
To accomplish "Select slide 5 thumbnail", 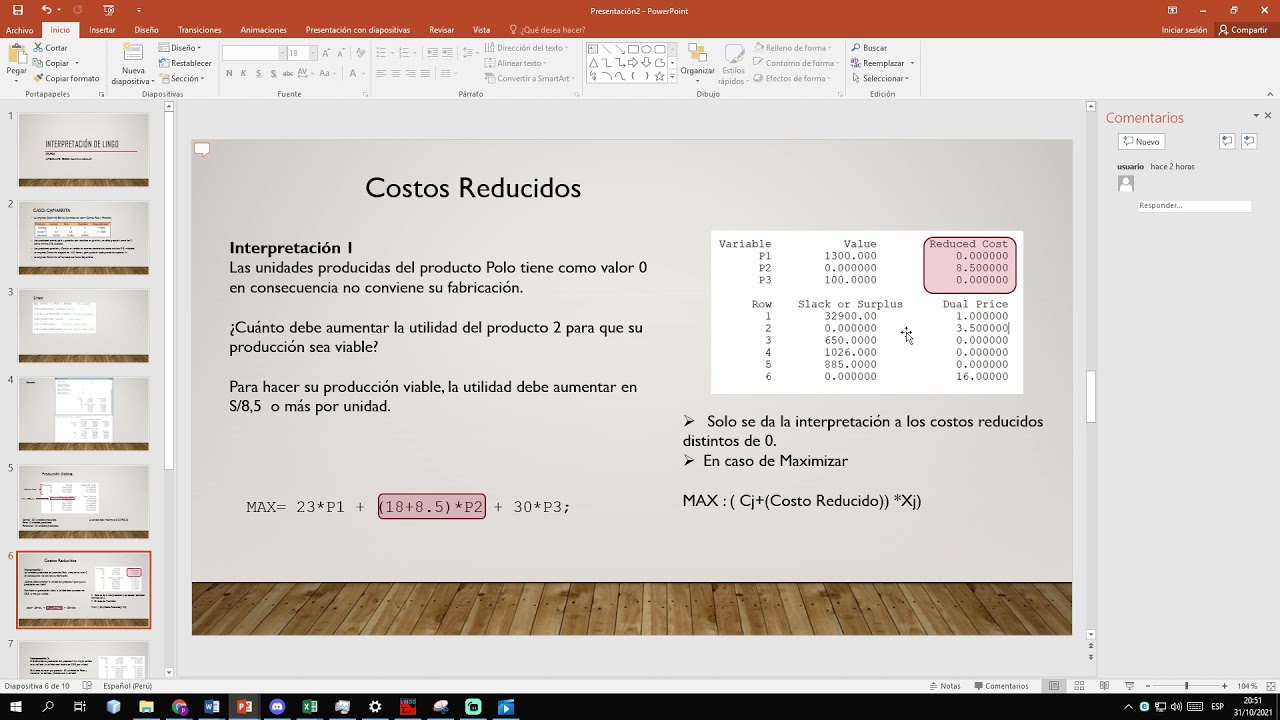I will [83, 501].
